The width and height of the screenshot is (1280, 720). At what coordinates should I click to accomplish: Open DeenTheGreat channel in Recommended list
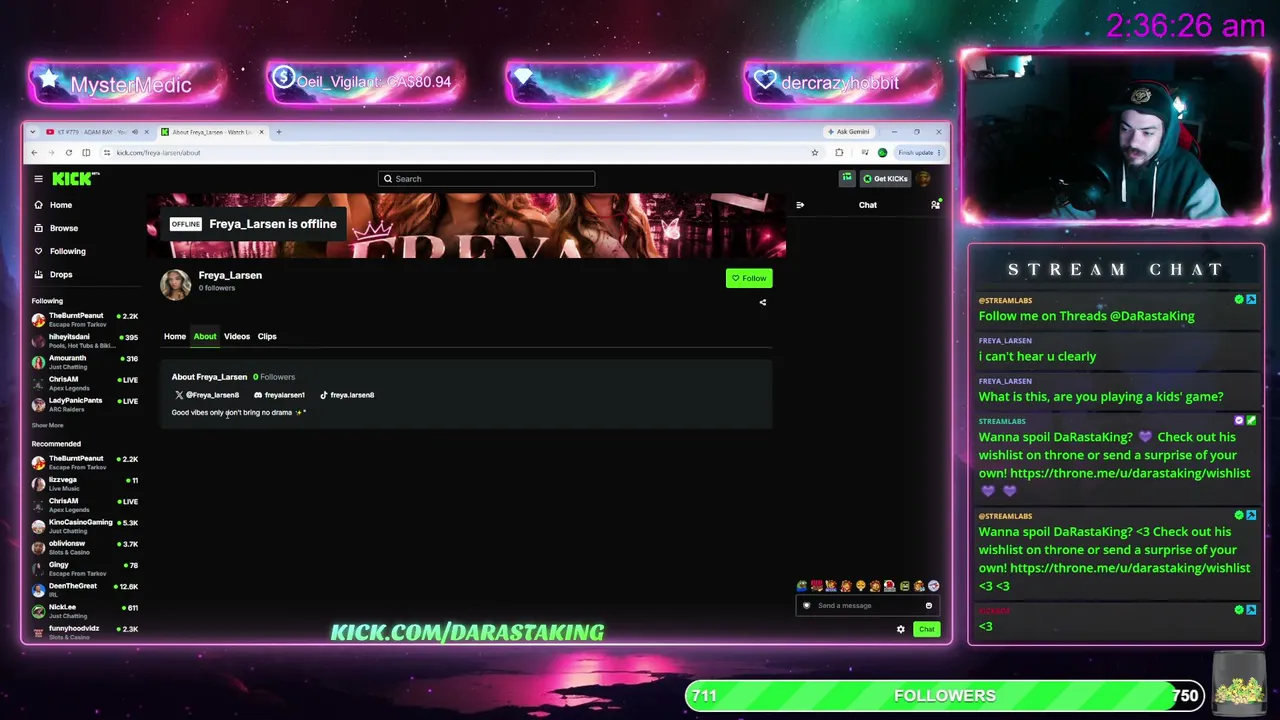click(85, 590)
